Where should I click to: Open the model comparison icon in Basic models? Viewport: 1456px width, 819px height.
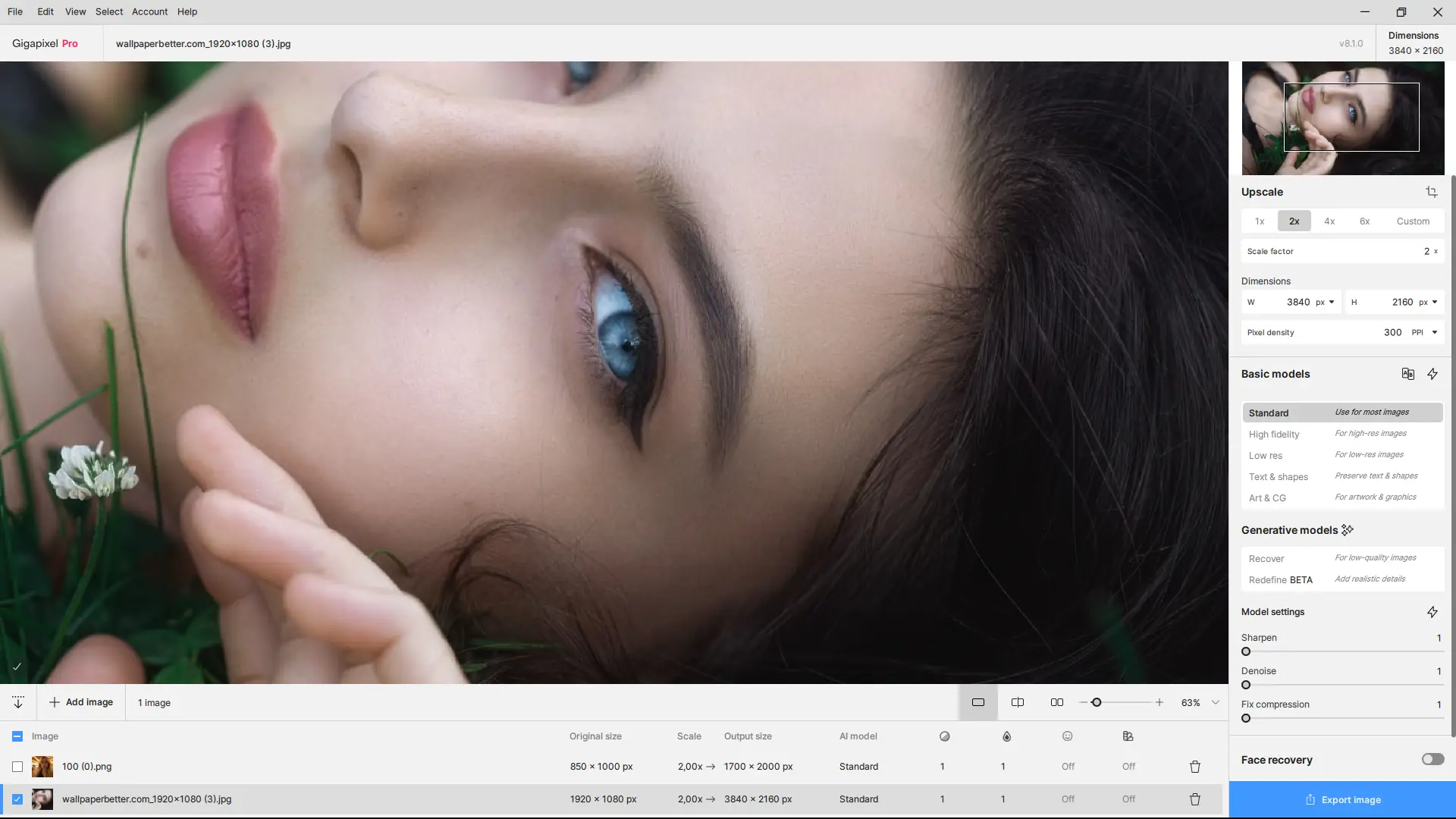coord(1407,374)
